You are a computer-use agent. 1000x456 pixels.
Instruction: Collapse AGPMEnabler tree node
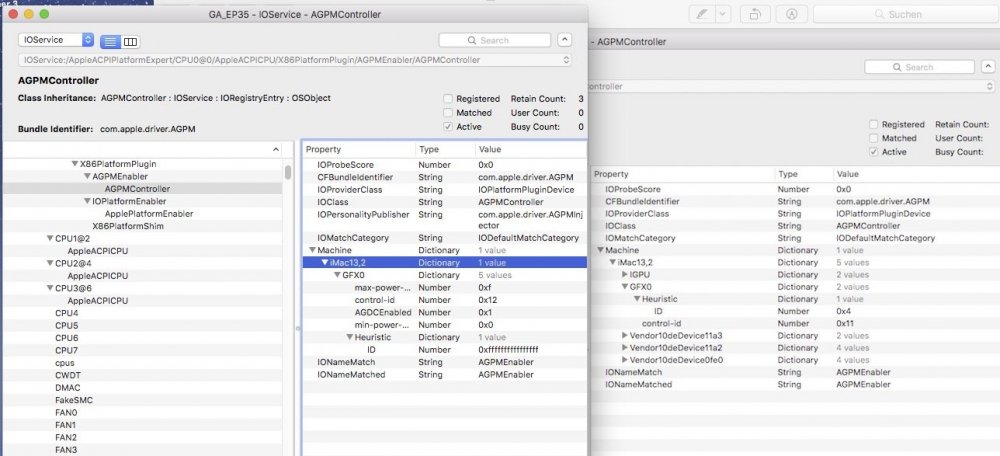(x=87, y=177)
